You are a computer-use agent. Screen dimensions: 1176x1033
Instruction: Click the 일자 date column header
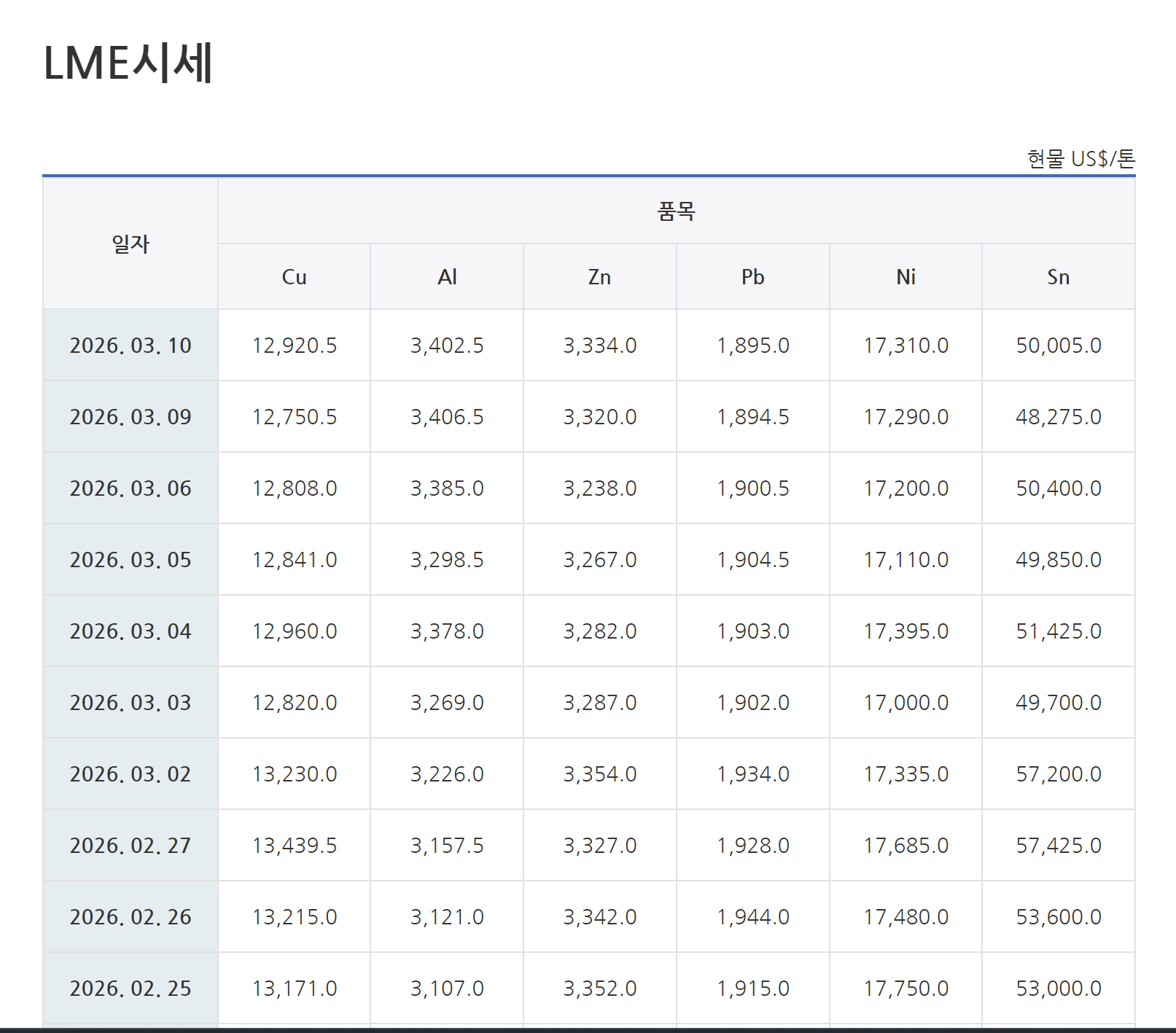pos(131,244)
